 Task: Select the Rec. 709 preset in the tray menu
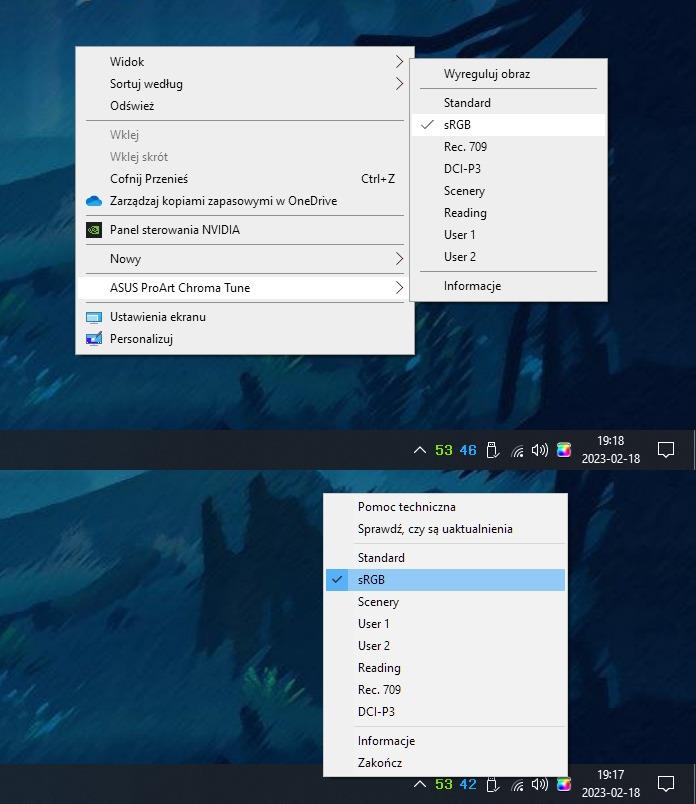[x=445, y=690]
